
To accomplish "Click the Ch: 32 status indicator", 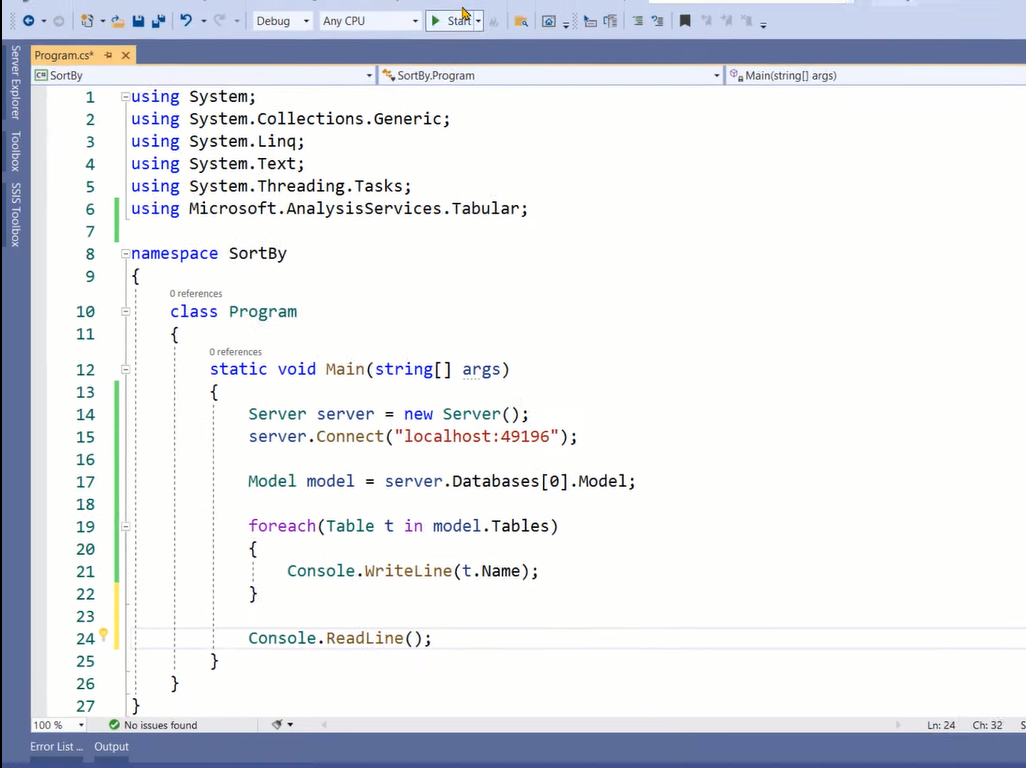I will (x=987, y=725).
